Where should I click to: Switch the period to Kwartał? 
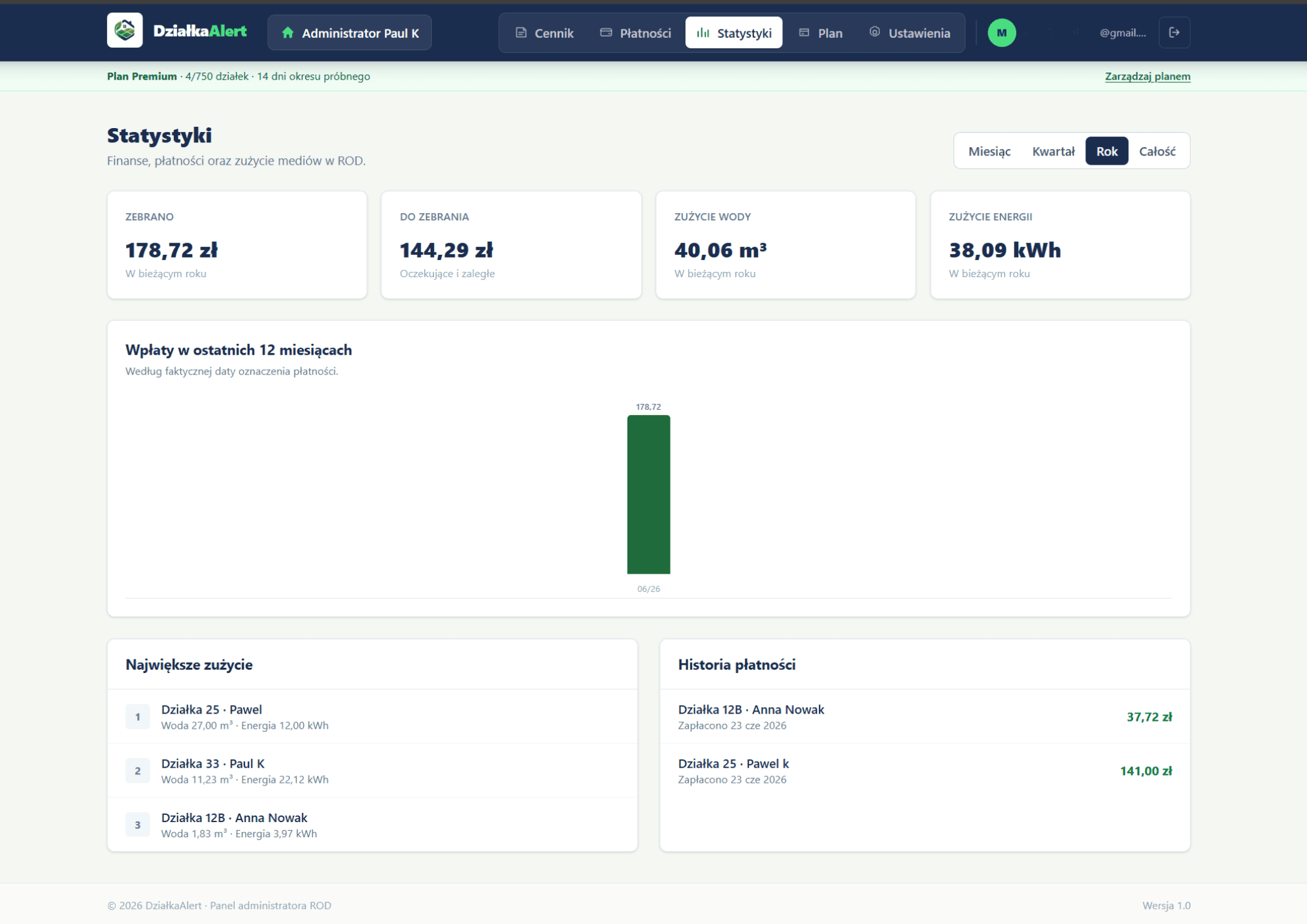[x=1053, y=151]
